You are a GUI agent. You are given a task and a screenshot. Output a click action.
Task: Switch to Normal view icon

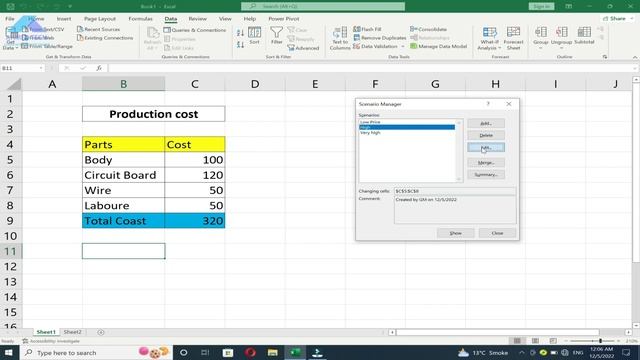[x=517, y=341]
